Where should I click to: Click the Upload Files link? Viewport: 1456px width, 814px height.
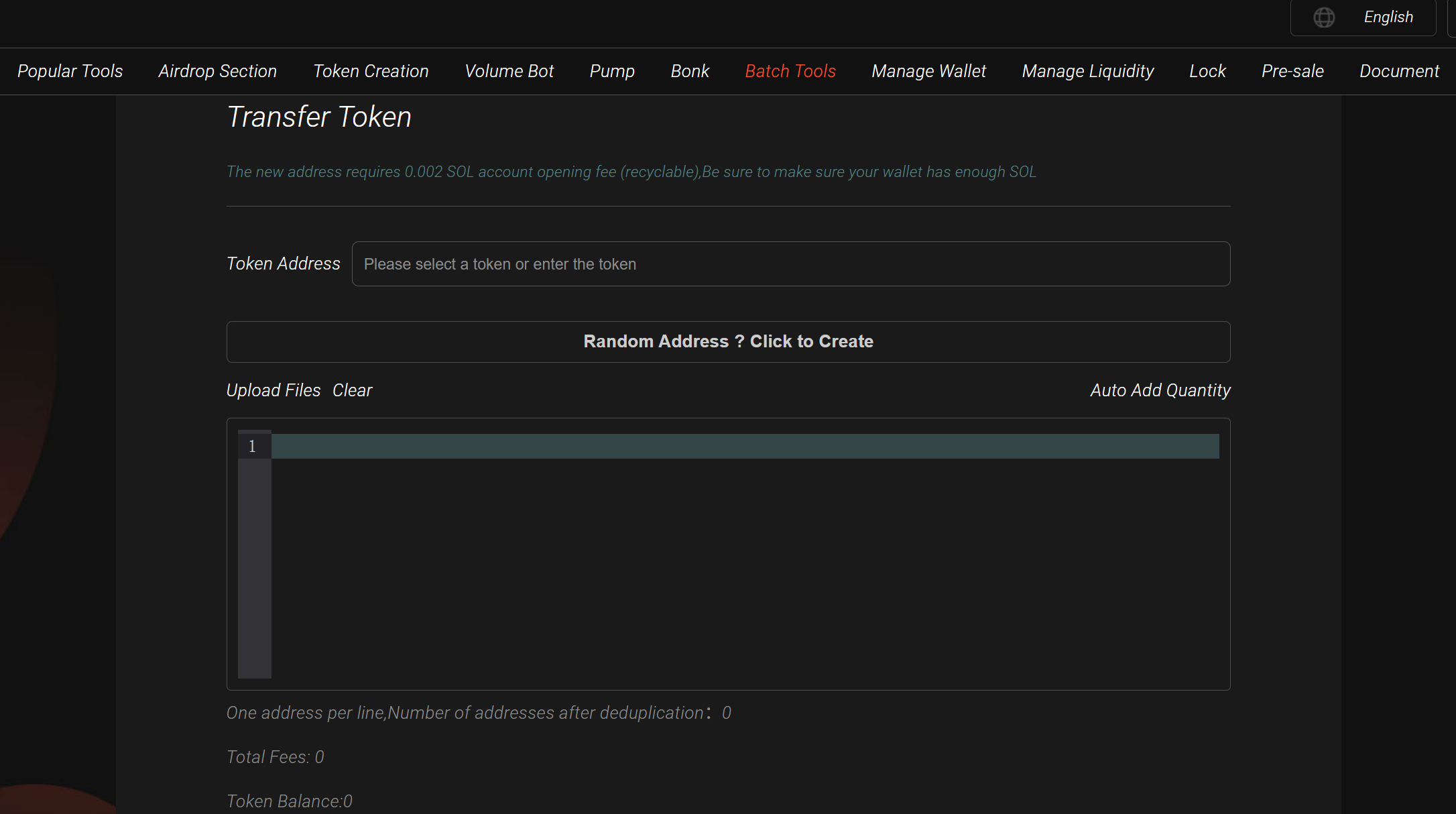click(x=273, y=390)
